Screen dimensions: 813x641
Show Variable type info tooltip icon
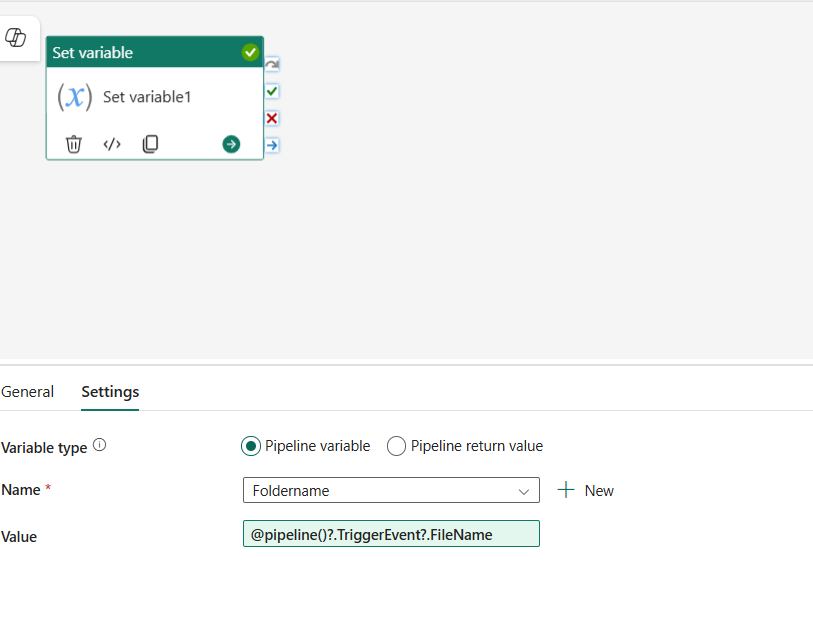click(x=100, y=445)
